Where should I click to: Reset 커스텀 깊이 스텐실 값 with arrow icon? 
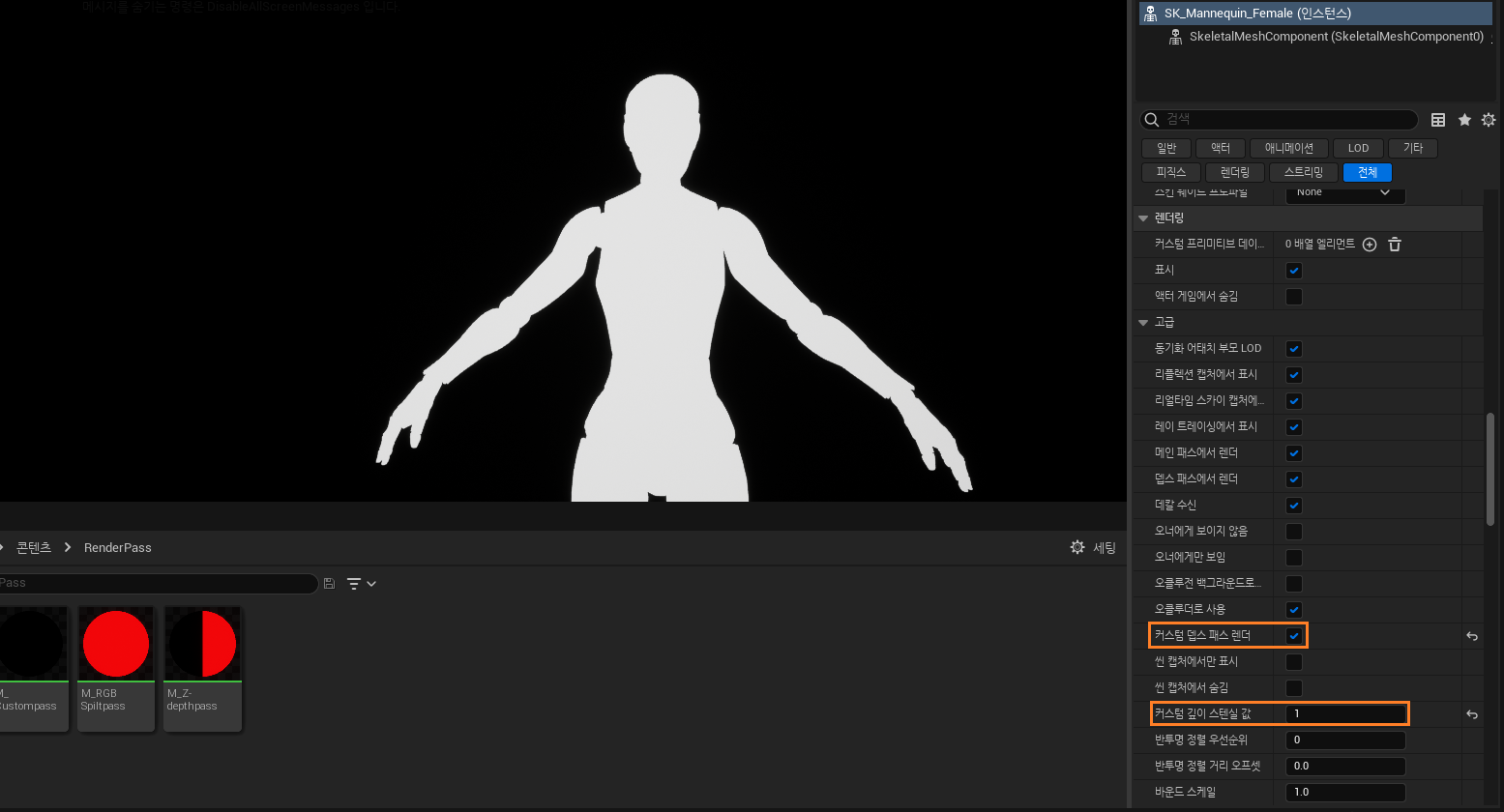pos(1472,714)
